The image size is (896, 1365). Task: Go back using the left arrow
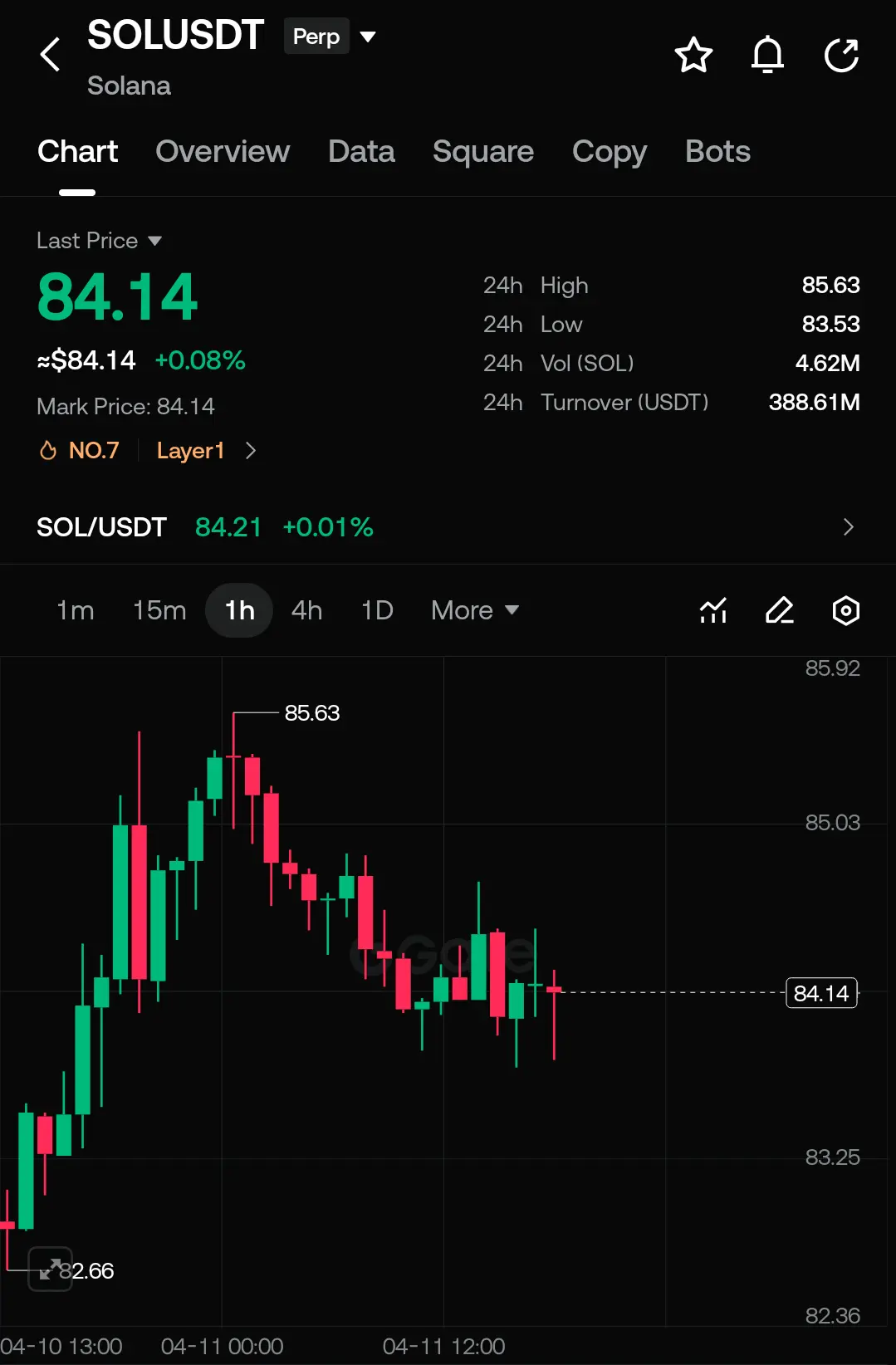point(51,55)
